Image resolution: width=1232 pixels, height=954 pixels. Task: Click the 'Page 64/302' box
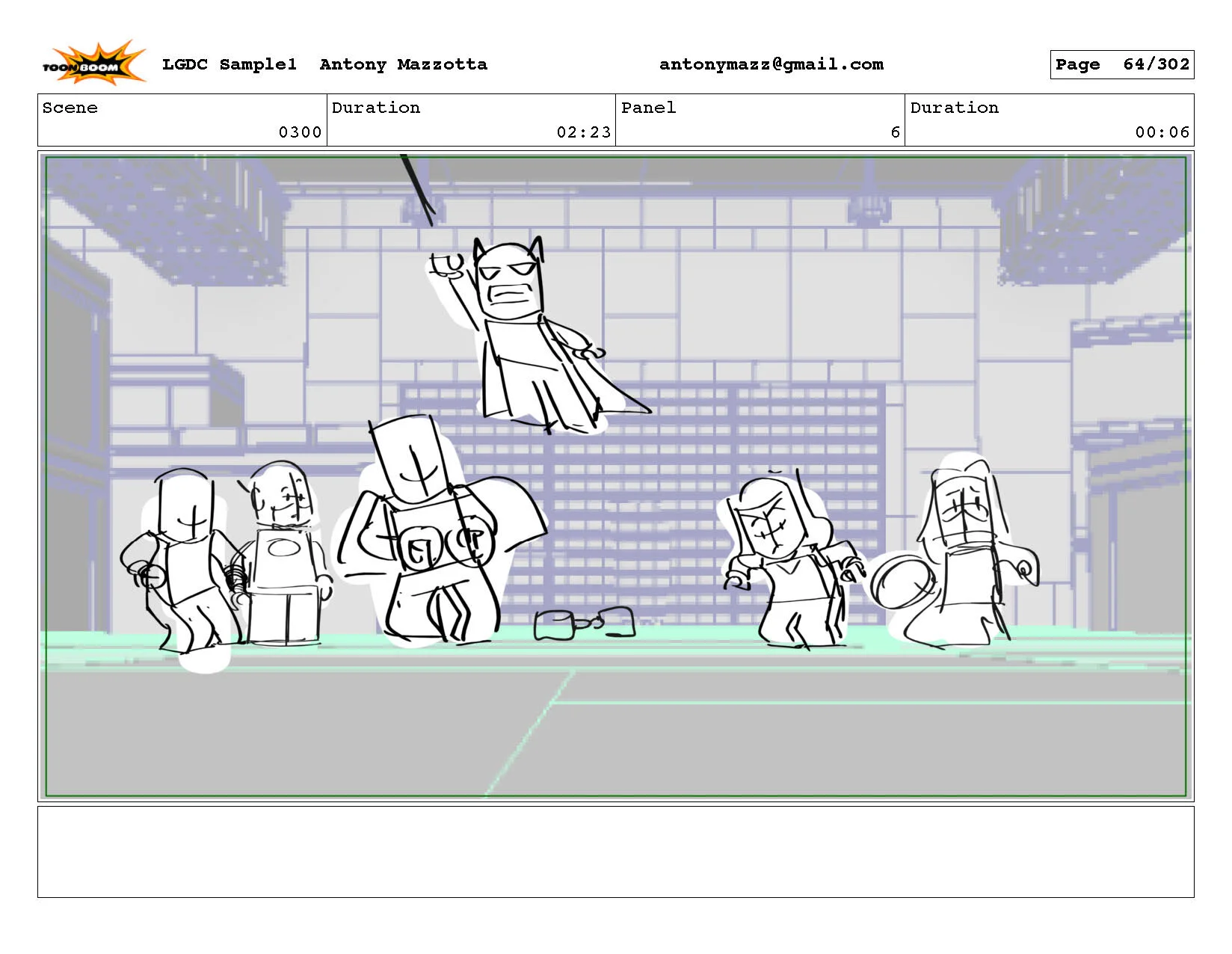click(1122, 64)
